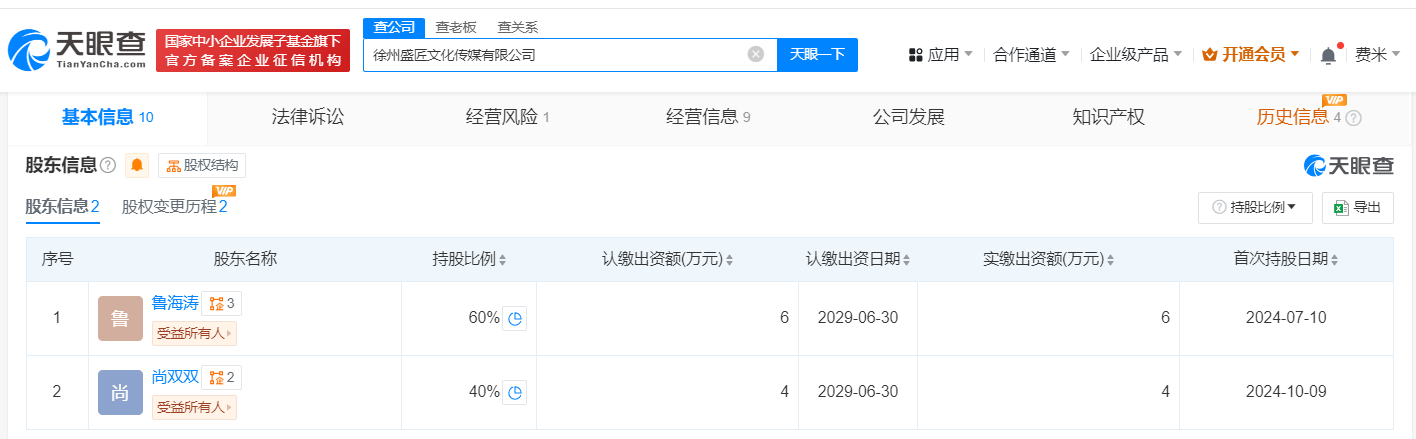Viewport: 1416px width, 439px height.
Task: Click the equity structure badge beside 鲁海涛
Action: click(x=221, y=303)
